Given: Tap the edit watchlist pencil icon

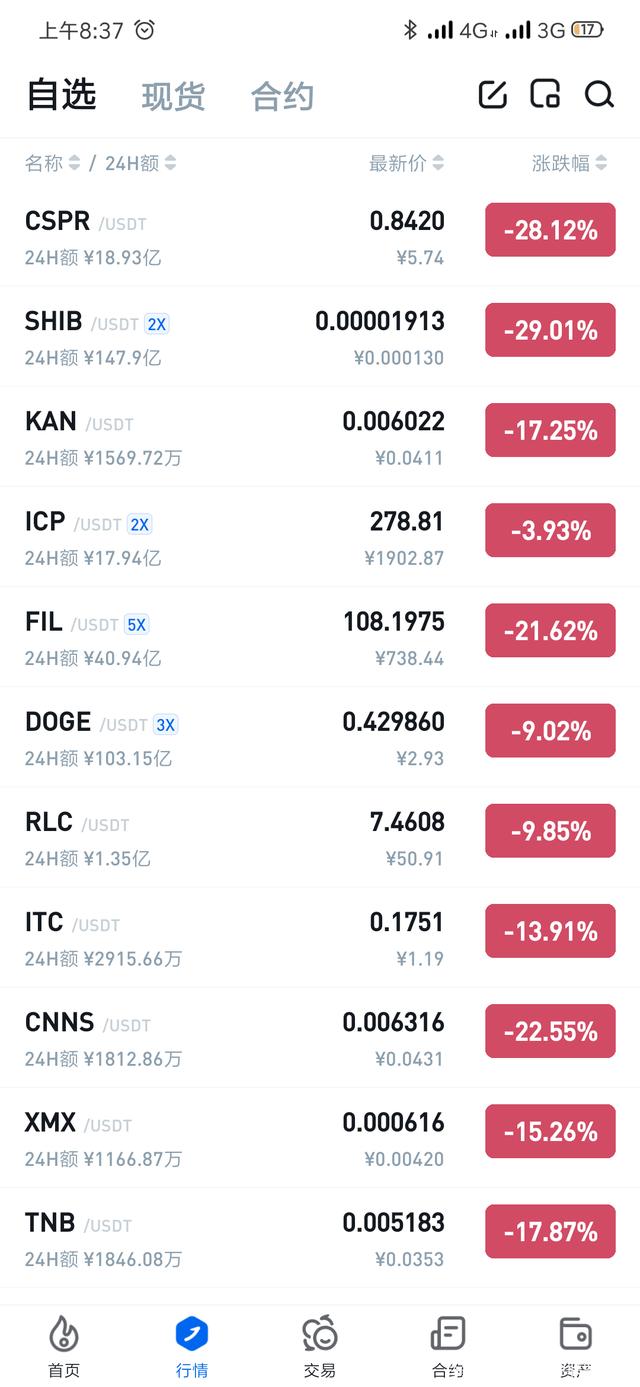Looking at the screenshot, I should (493, 95).
